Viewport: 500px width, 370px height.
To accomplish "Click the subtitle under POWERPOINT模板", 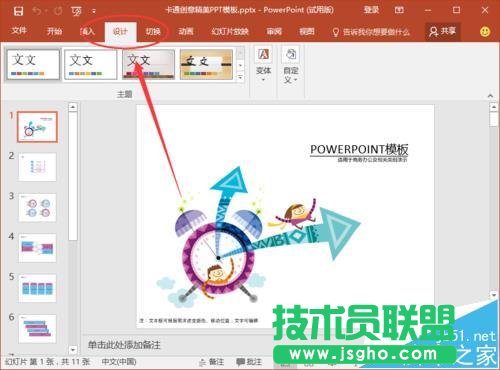I will 372,160.
